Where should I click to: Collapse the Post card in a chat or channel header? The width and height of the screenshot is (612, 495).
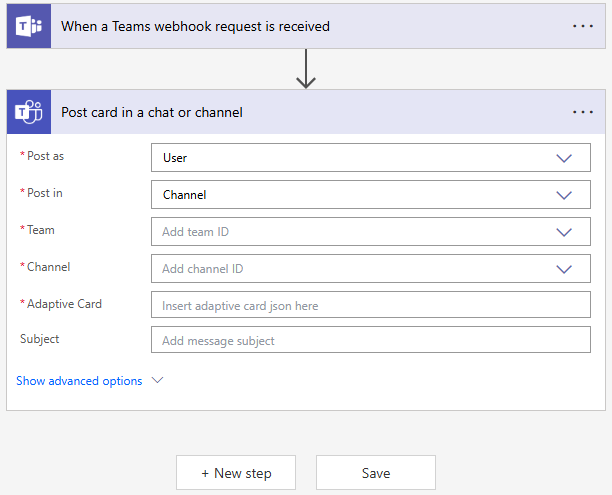(300, 112)
